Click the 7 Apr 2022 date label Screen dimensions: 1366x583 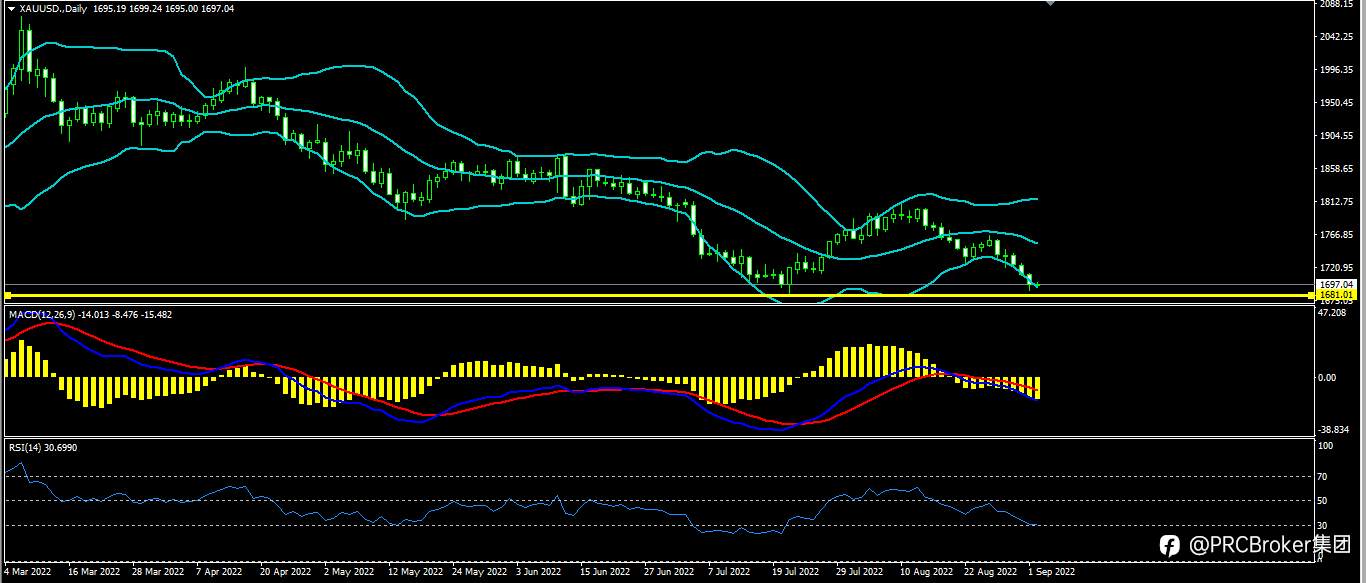click(218, 572)
